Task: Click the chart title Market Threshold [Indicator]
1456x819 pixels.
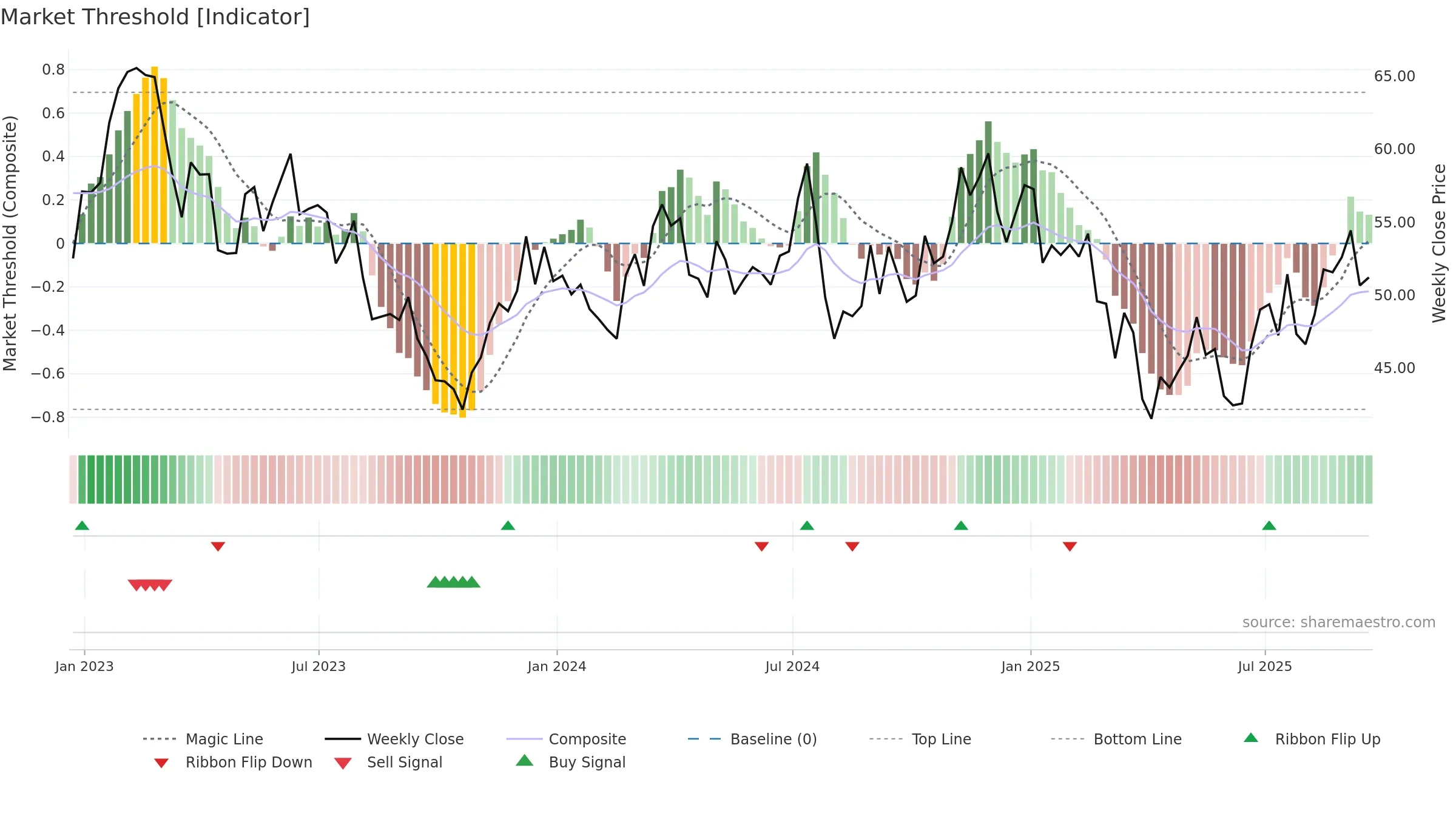Action: (155, 17)
